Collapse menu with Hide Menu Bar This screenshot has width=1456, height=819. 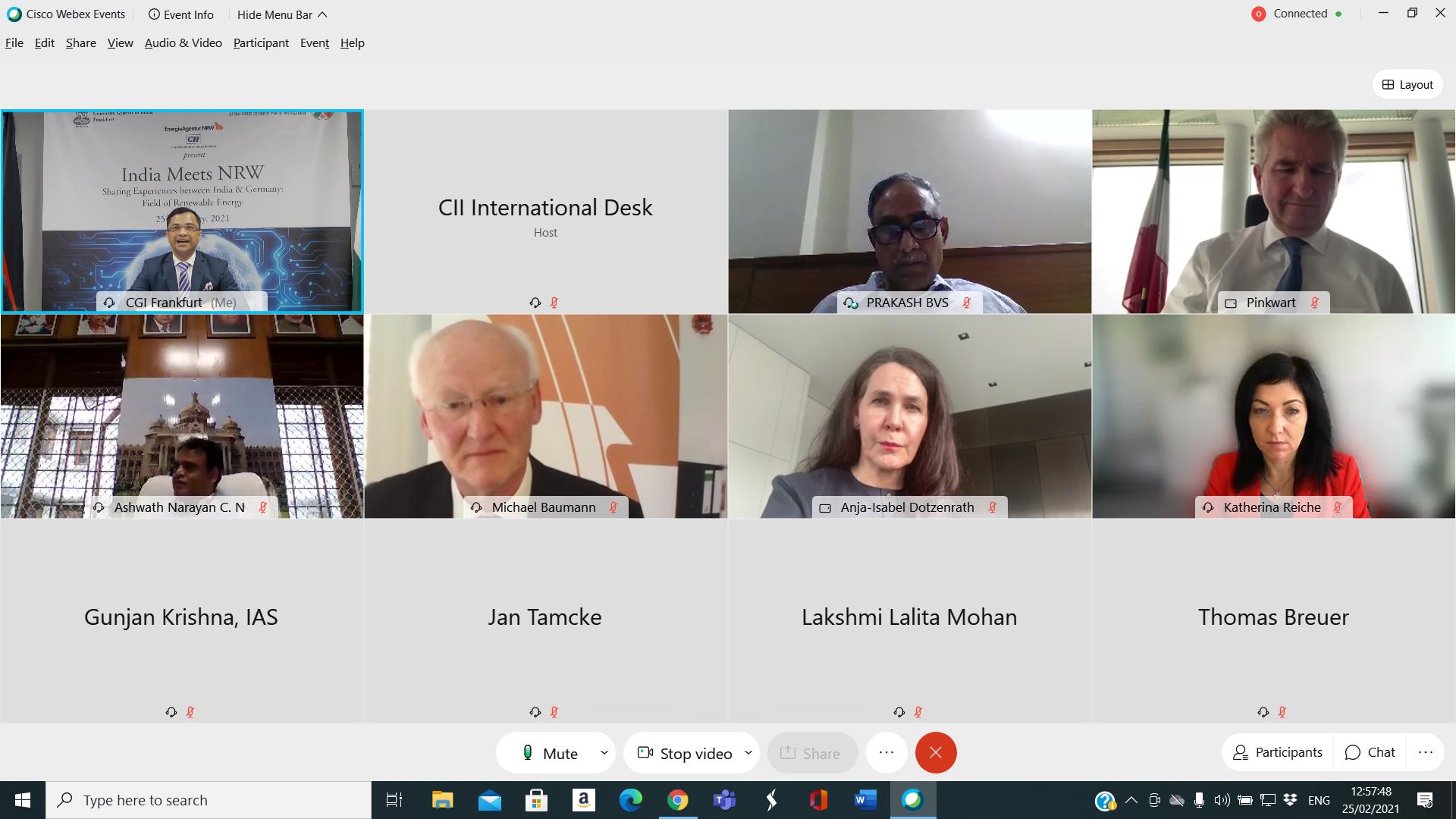point(282,14)
